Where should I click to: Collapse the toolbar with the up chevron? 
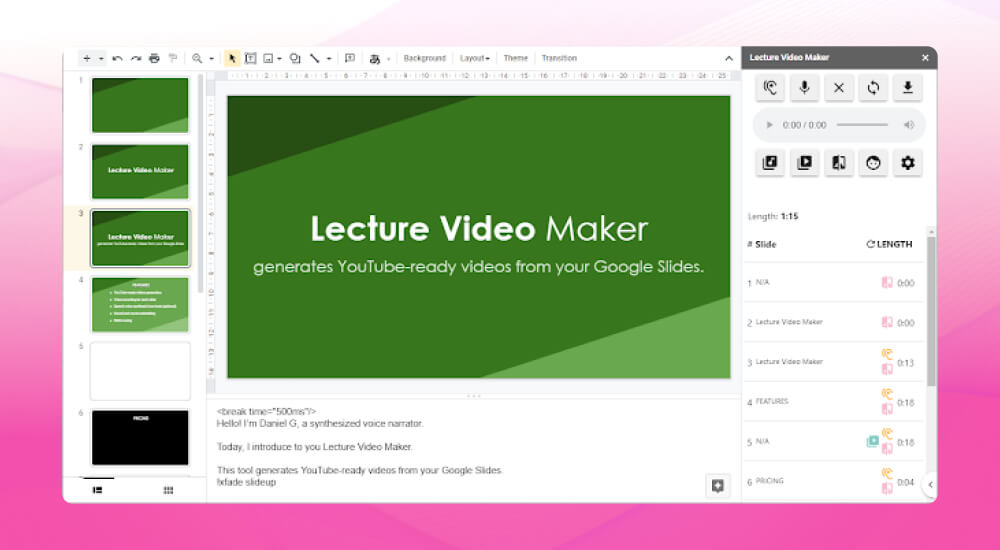728,58
